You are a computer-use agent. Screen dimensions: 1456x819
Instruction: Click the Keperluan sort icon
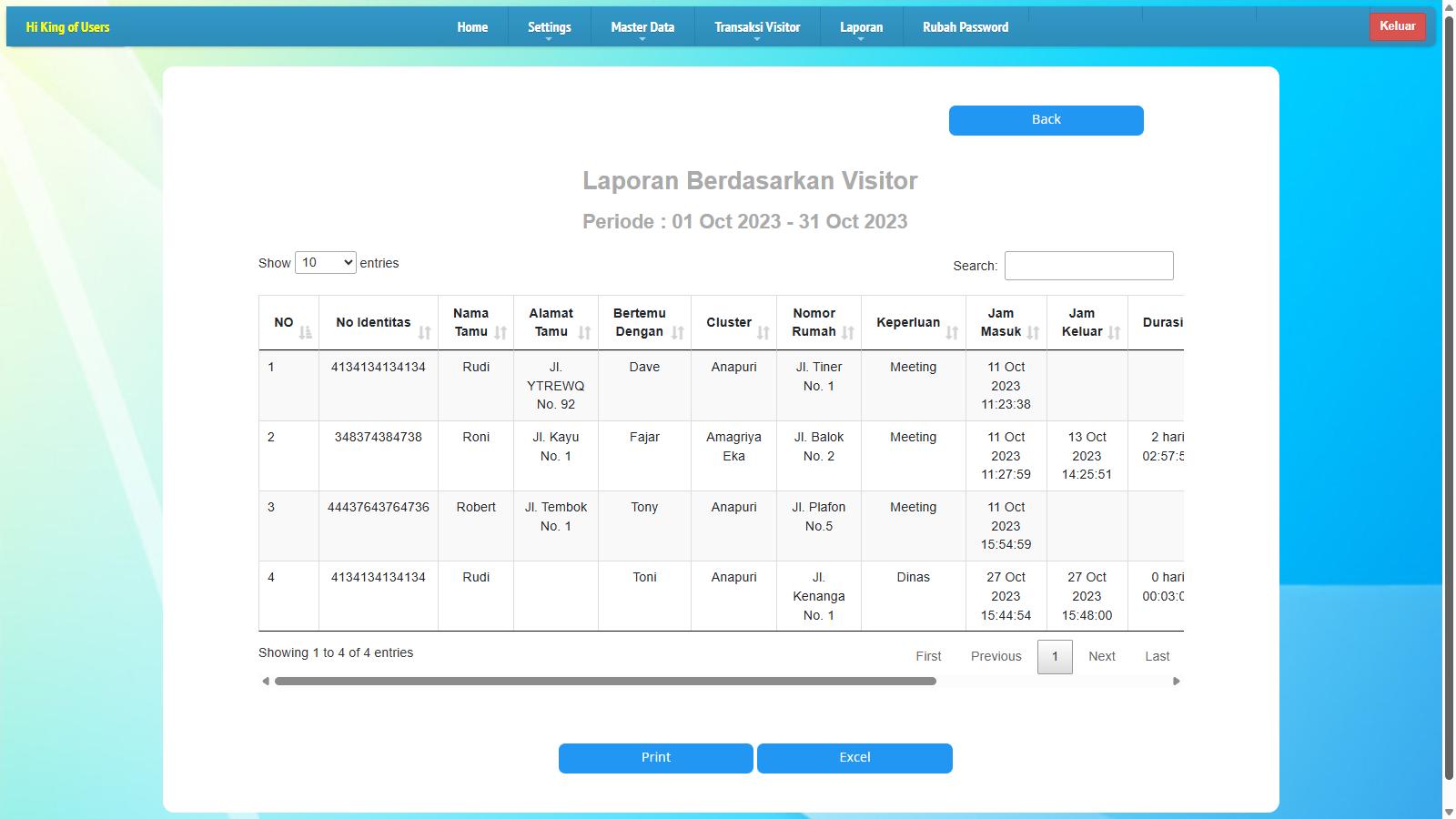pos(952,333)
